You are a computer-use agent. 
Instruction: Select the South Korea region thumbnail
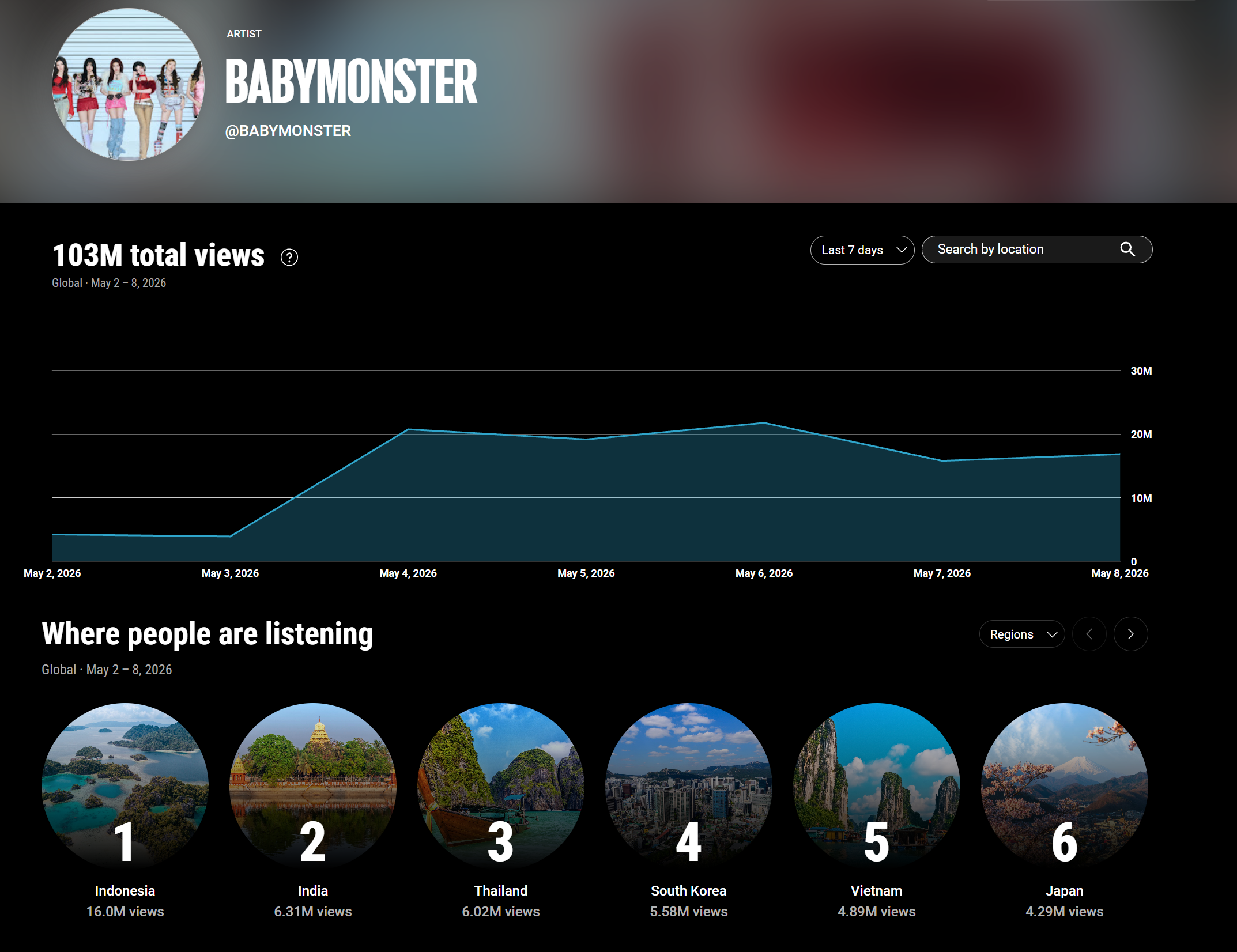pyautogui.click(x=689, y=785)
